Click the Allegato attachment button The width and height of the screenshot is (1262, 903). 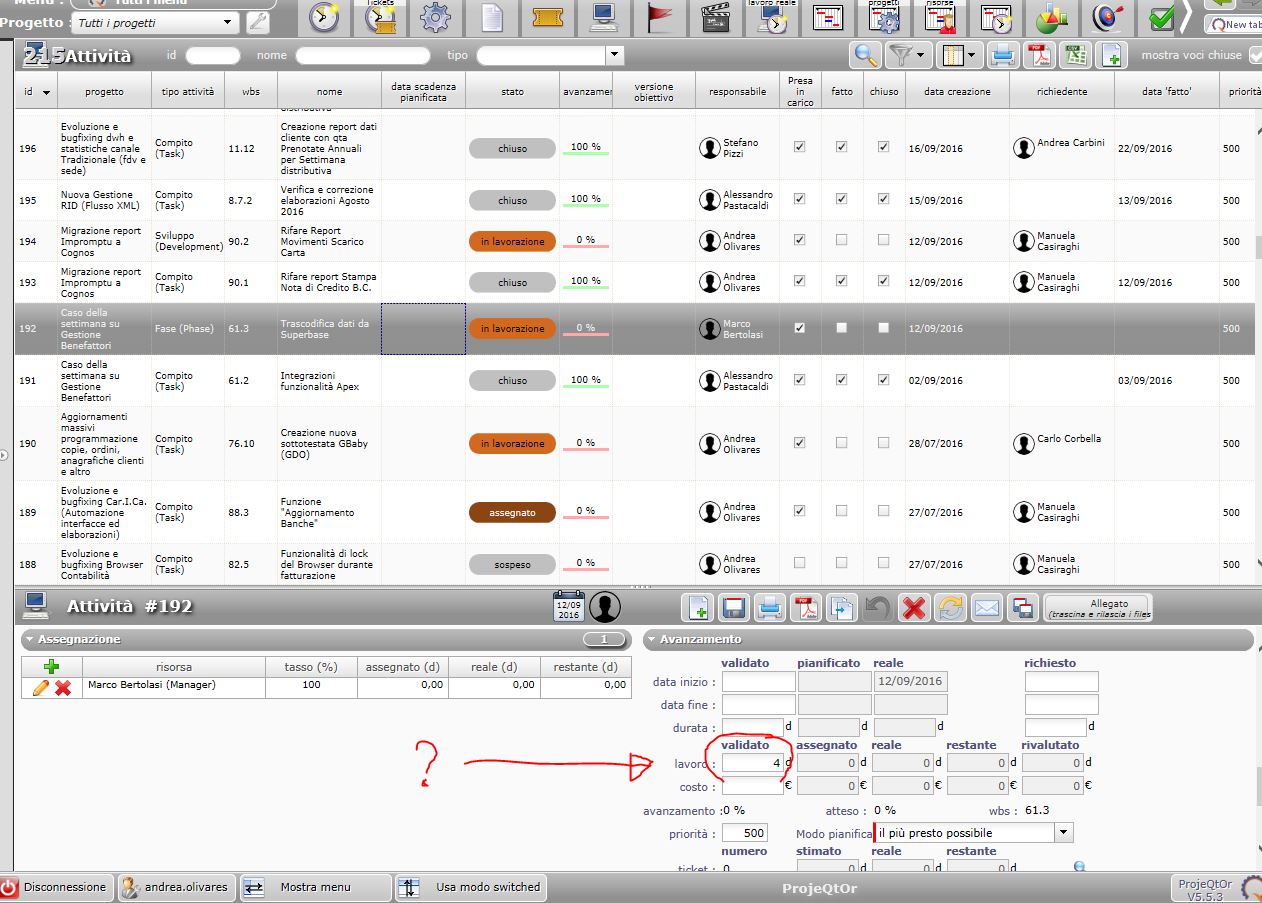(x=1098, y=608)
